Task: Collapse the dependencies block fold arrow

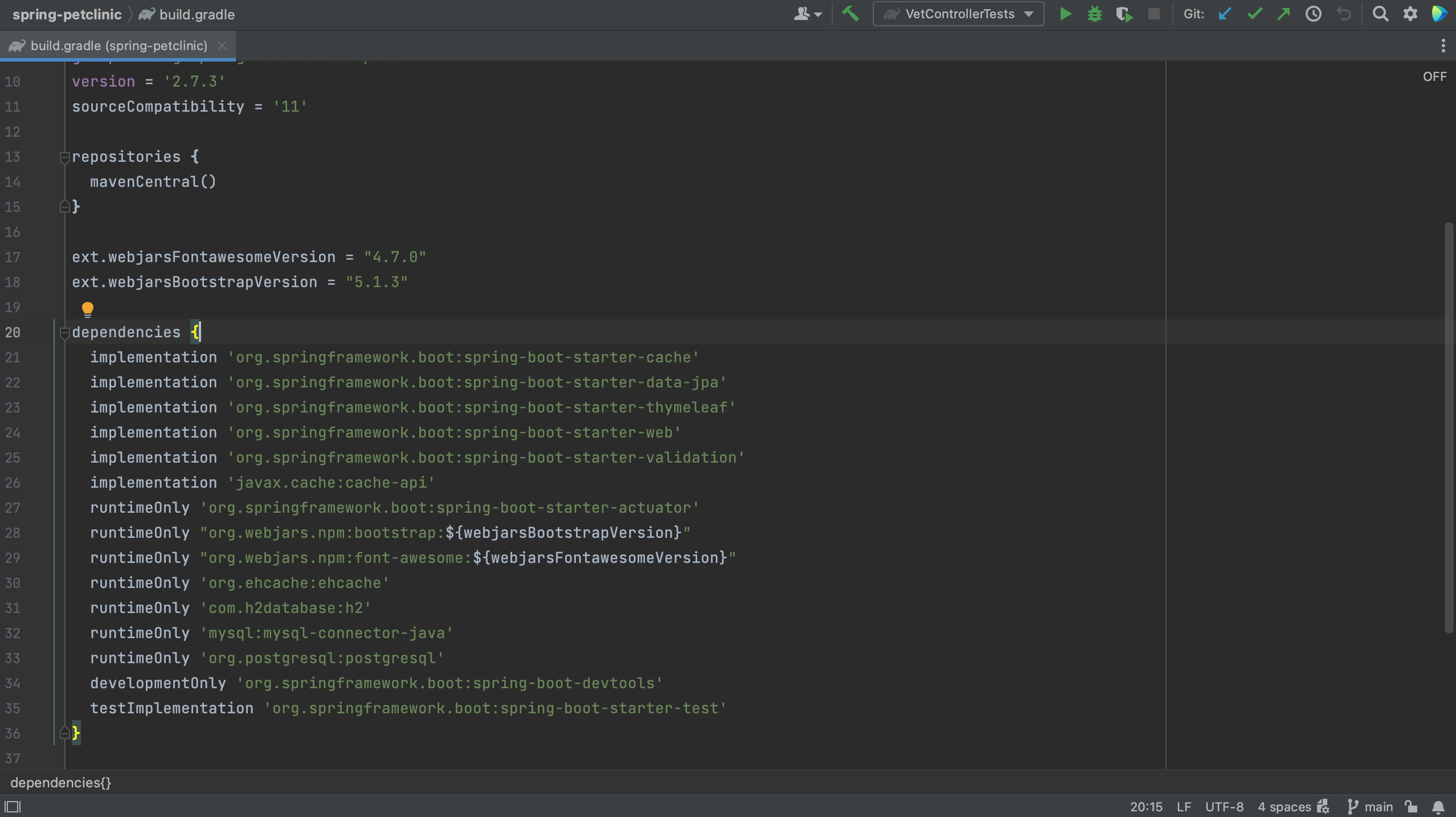Action: (64, 332)
